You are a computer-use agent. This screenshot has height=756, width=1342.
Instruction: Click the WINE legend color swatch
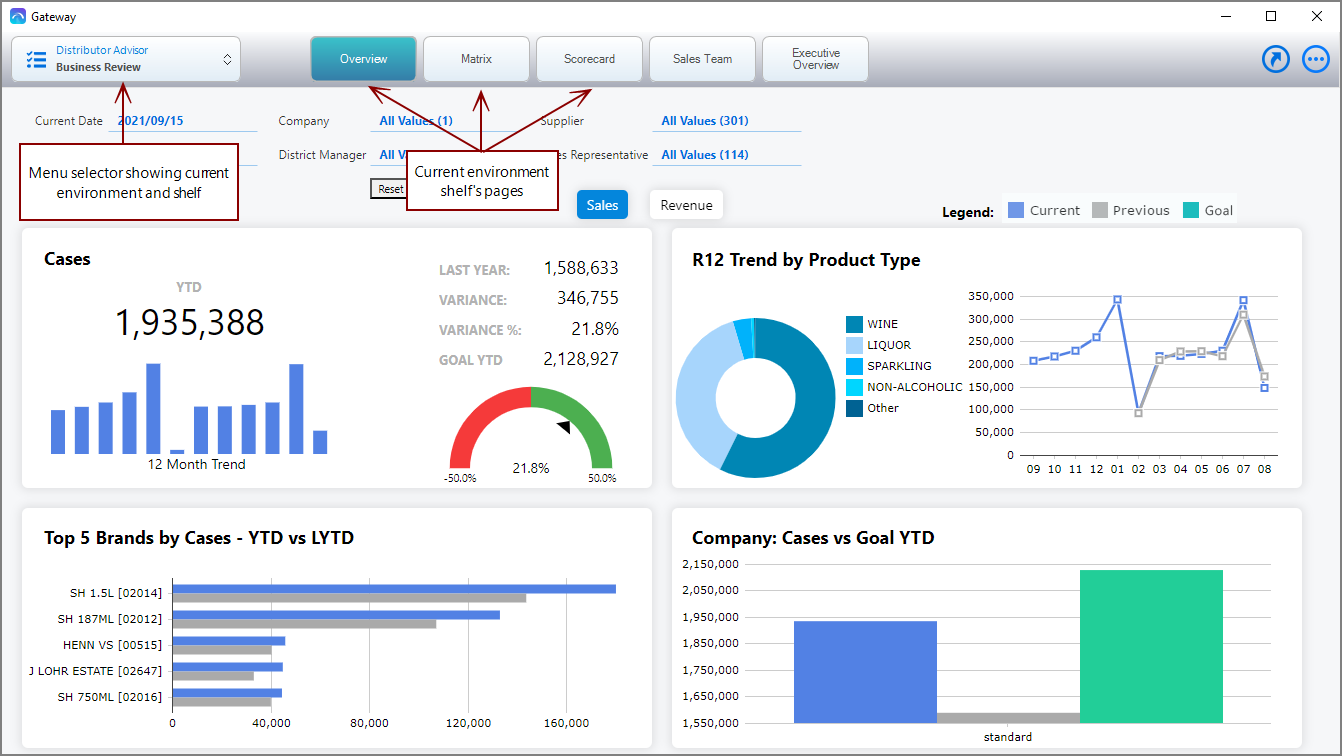[x=854, y=324]
